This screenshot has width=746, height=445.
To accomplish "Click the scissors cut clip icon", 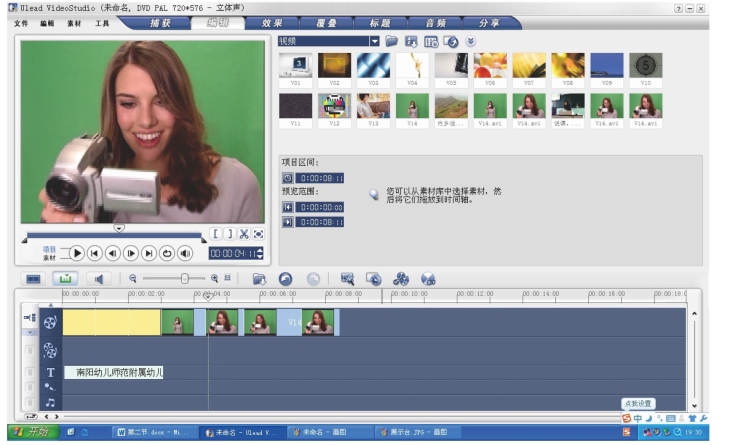I will point(243,234).
